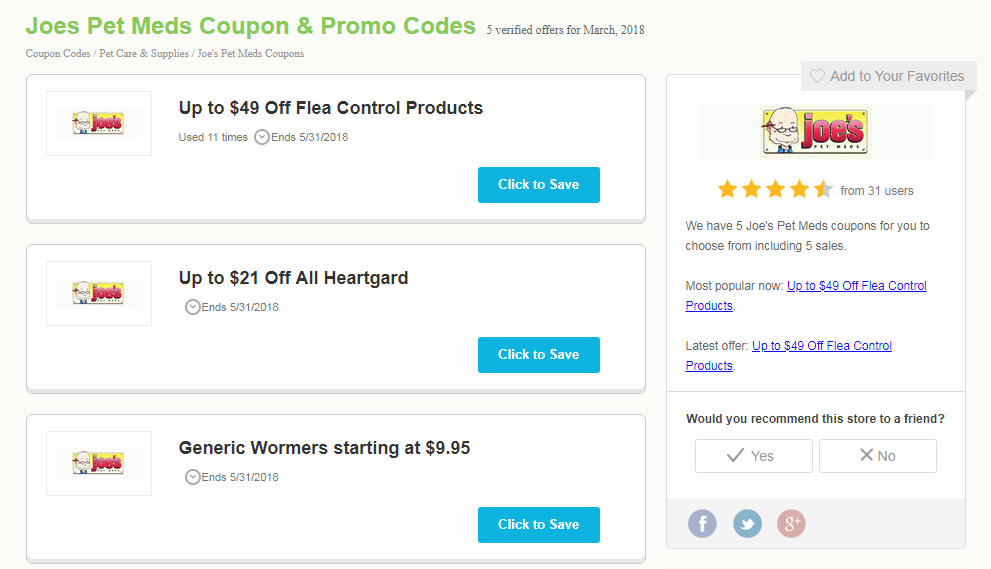Click to Save on Generic Wormers offer

538,525
